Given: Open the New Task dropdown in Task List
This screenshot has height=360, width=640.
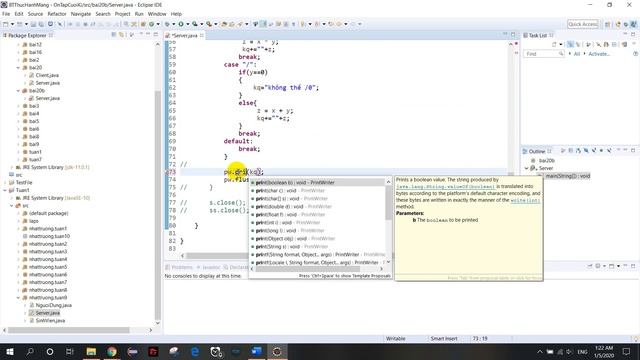Looking at the screenshot, I should tap(561, 44).
